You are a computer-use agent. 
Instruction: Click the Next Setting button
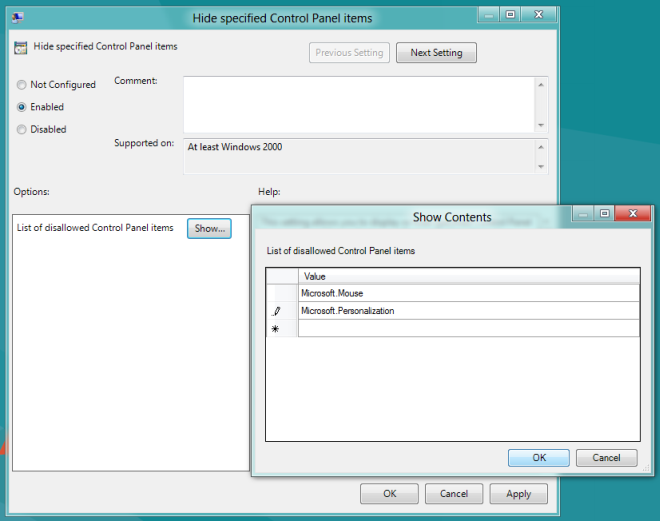436,53
